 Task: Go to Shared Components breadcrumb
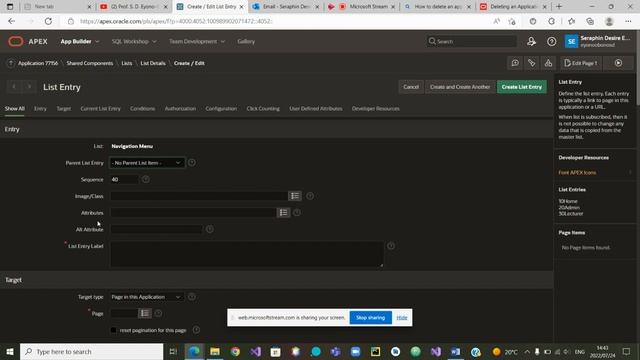click(x=90, y=63)
